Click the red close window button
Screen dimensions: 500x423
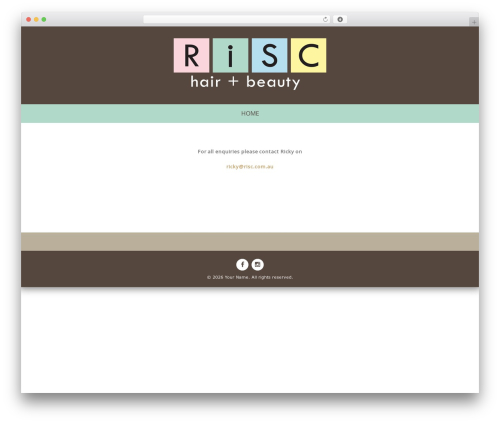pos(29,19)
